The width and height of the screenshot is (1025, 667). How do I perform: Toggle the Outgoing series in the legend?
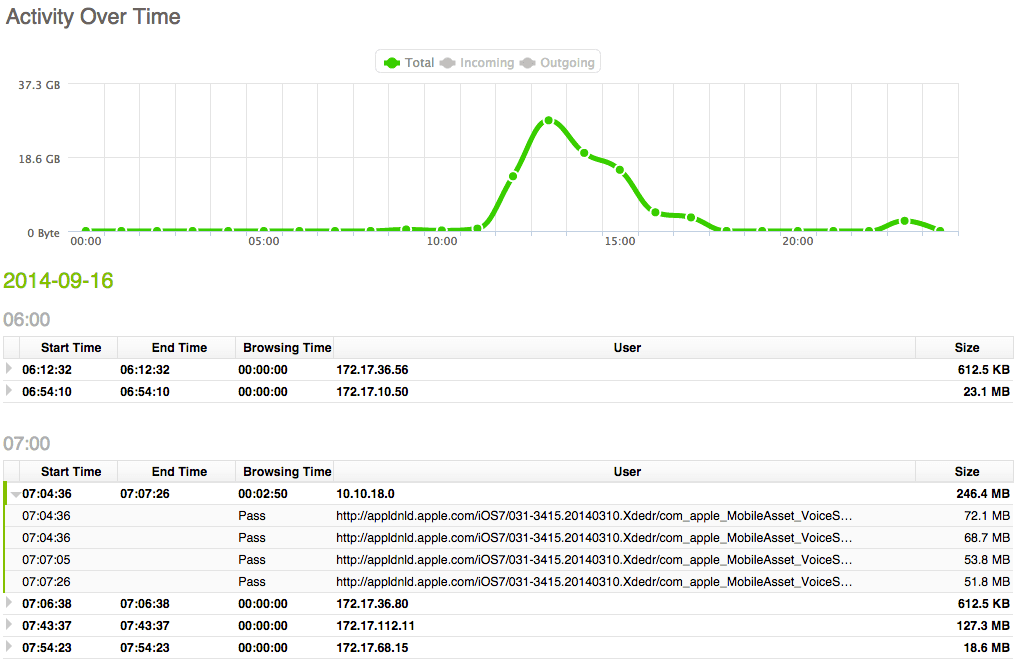tap(558, 63)
